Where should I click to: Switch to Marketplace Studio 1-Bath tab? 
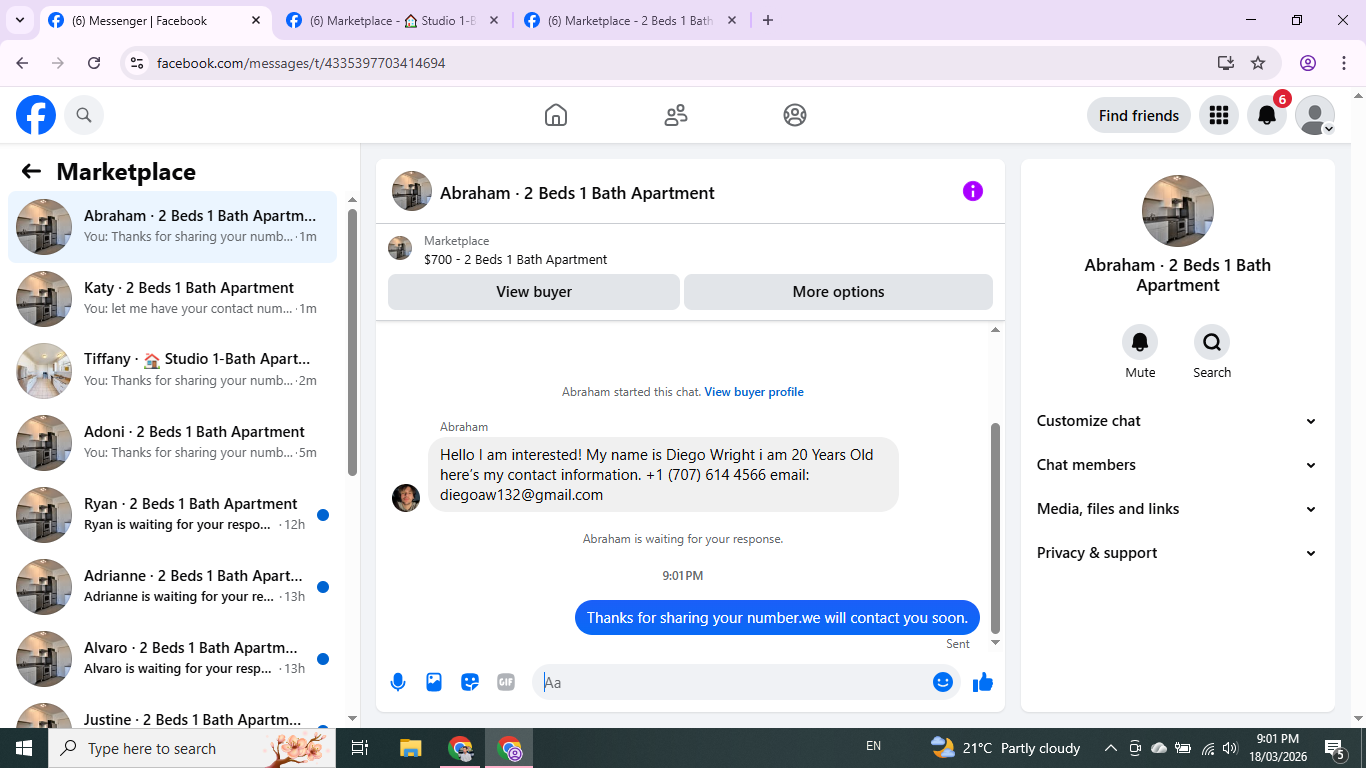coord(392,20)
